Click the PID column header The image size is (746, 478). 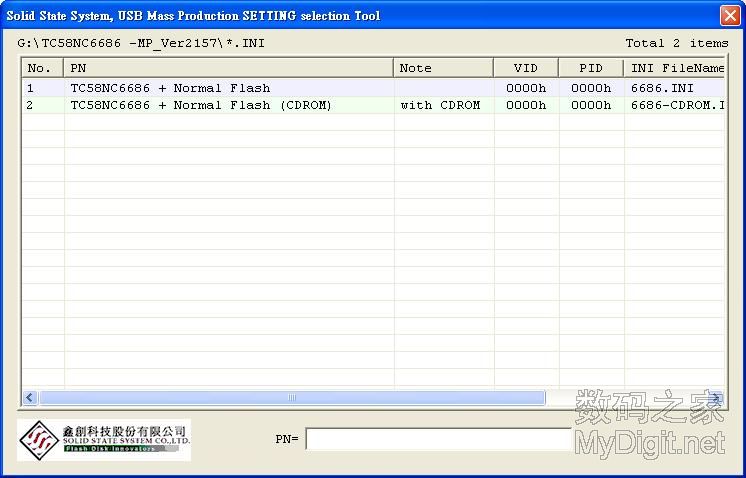[x=591, y=68]
